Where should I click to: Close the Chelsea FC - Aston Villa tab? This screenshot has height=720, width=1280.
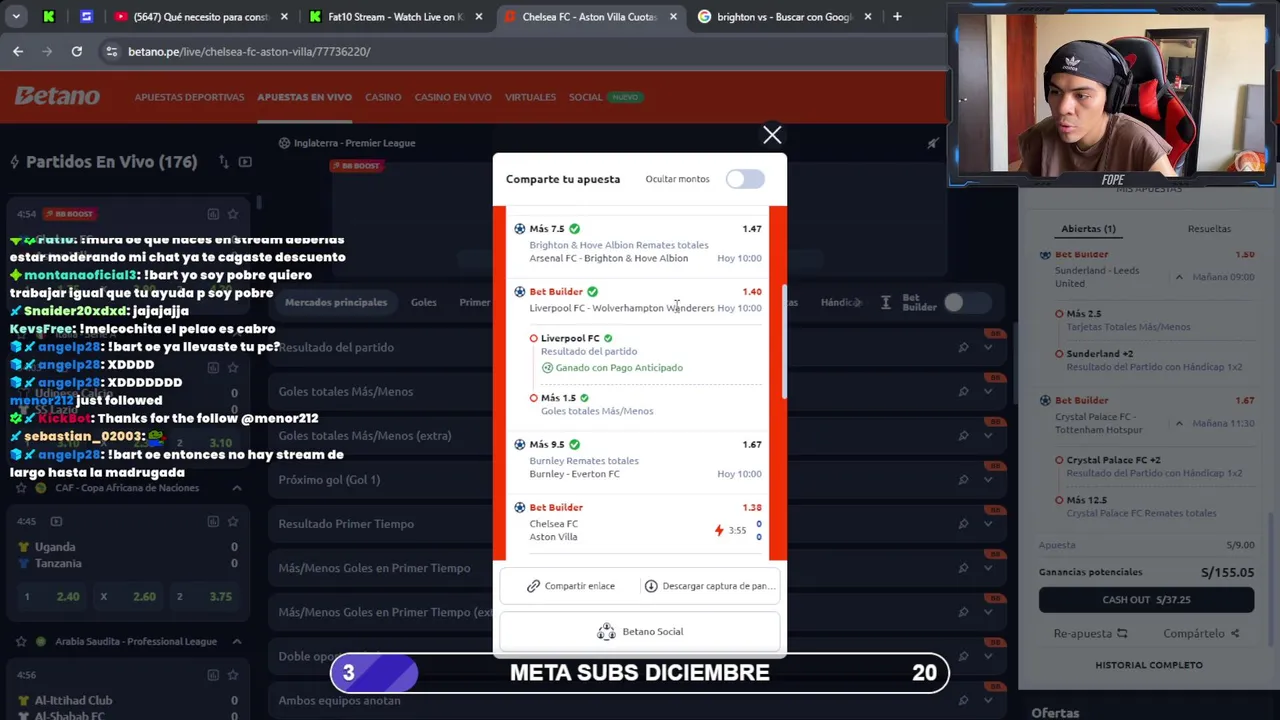(x=673, y=17)
